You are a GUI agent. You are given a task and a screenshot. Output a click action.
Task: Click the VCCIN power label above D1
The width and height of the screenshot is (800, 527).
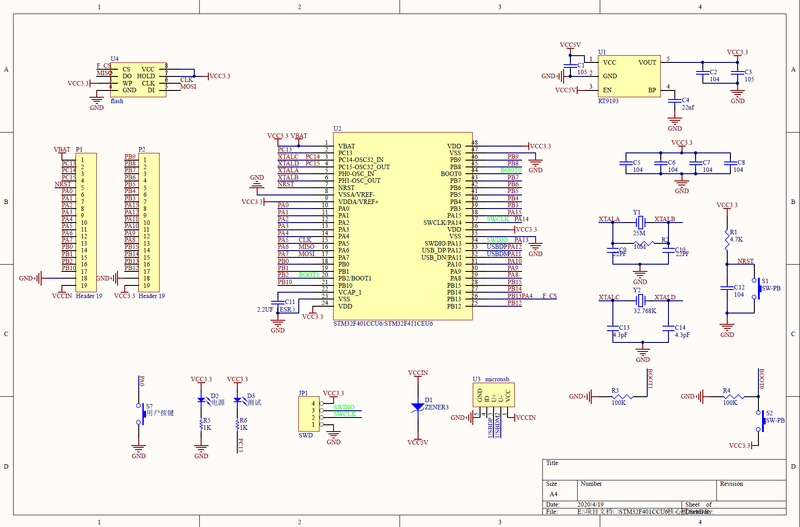click(x=418, y=372)
